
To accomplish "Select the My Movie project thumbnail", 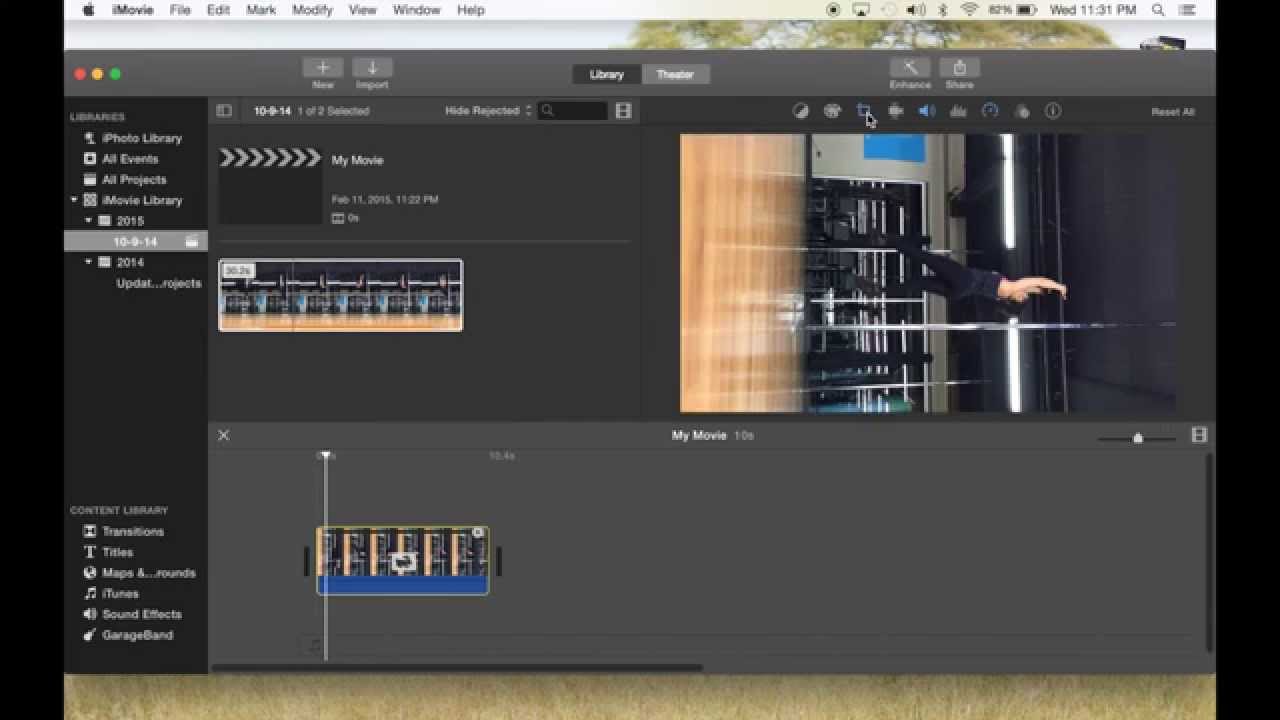I will [x=270, y=185].
